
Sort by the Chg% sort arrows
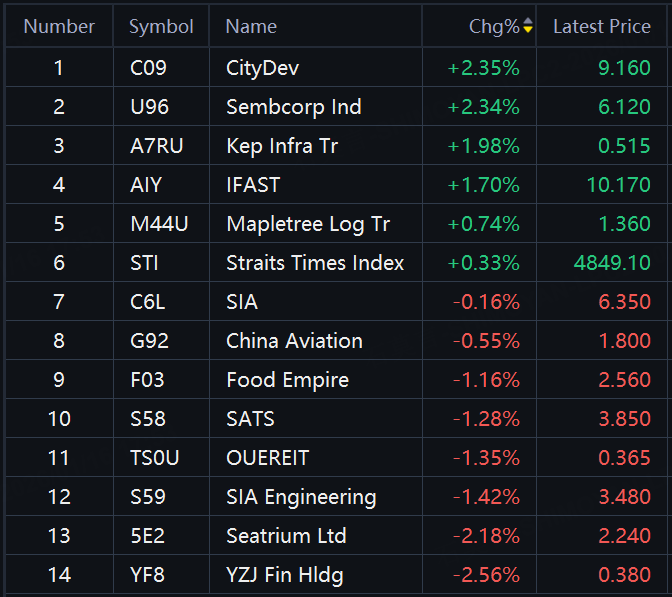point(528,27)
